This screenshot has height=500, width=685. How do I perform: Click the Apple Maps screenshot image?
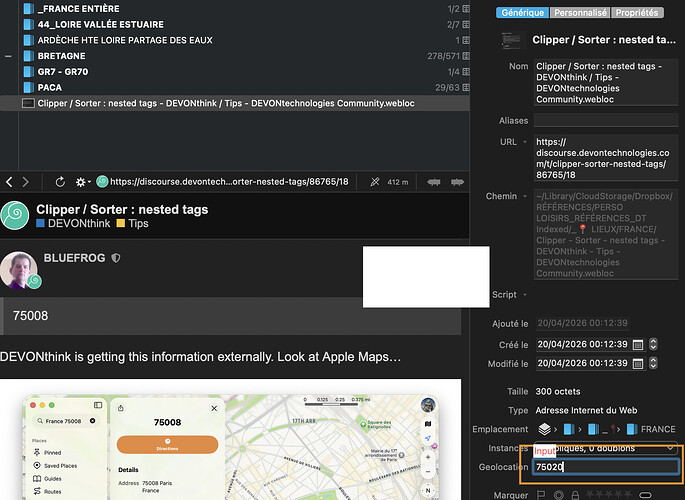click(231, 439)
